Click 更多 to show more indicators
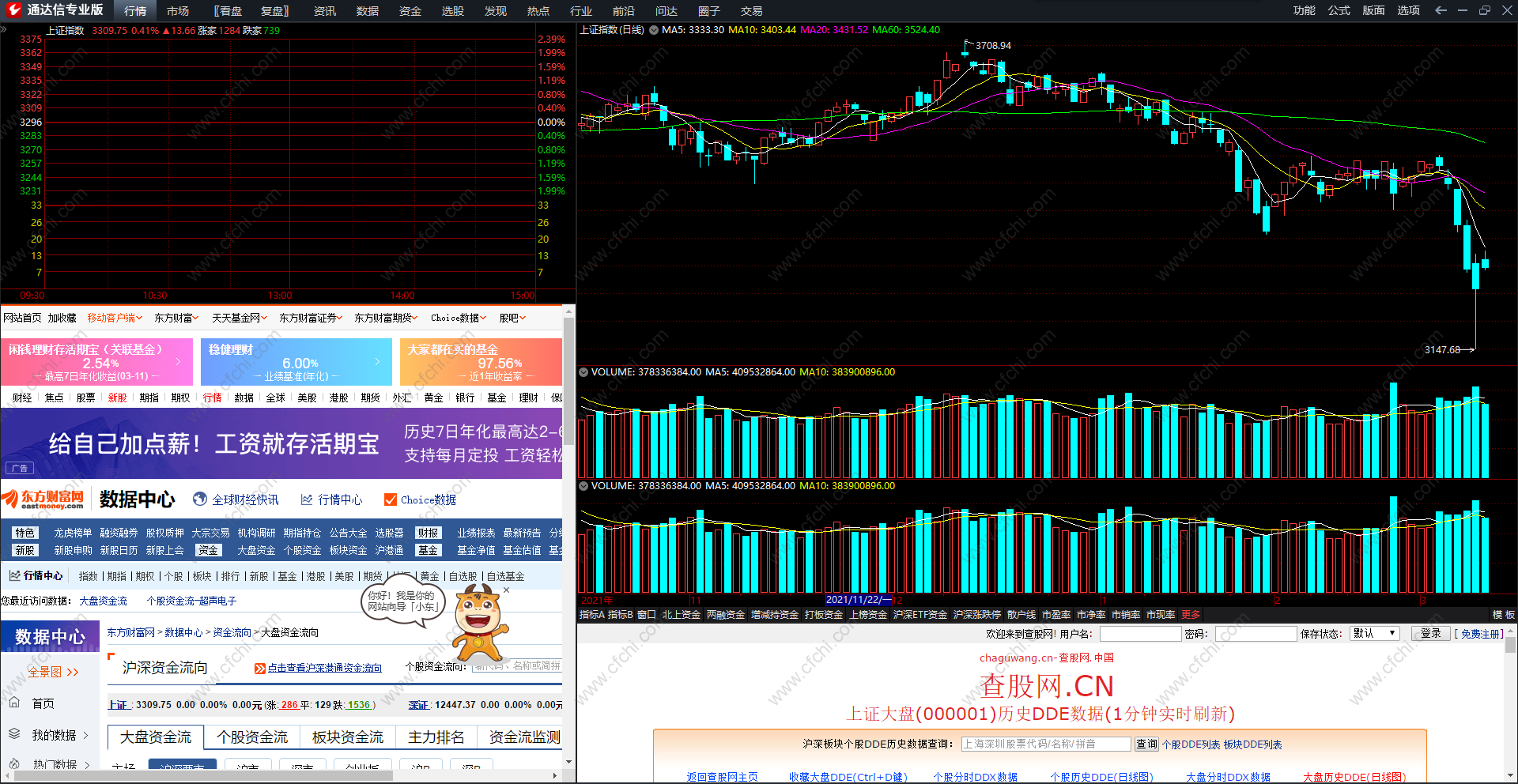 click(1191, 615)
